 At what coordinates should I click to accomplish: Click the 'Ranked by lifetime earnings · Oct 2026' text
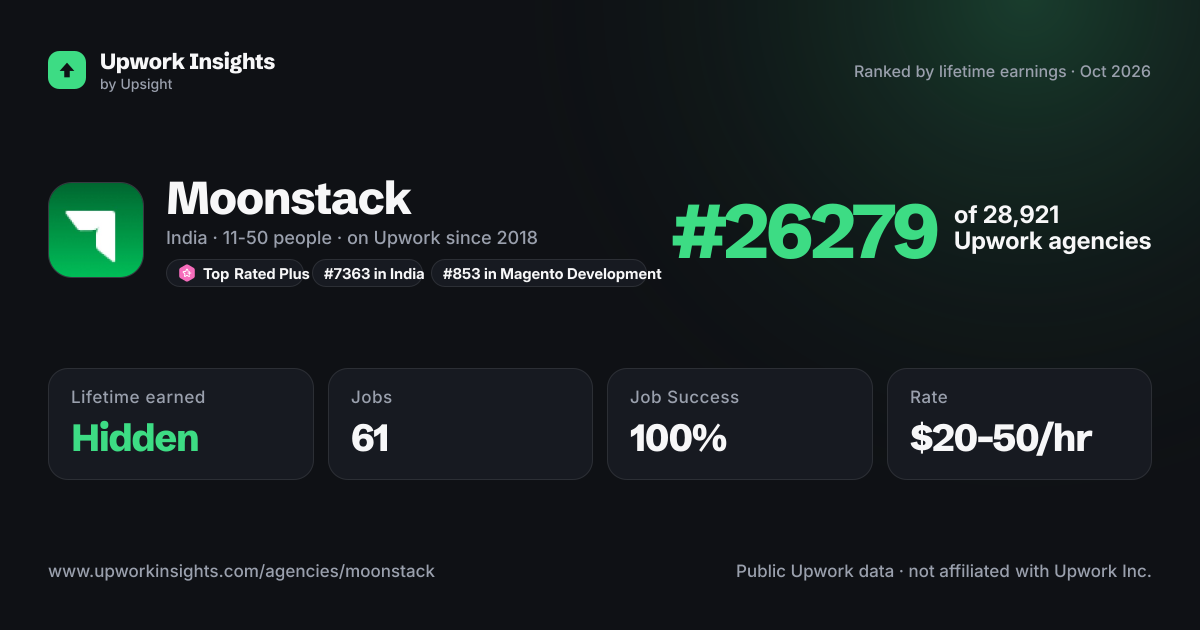(1002, 72)
